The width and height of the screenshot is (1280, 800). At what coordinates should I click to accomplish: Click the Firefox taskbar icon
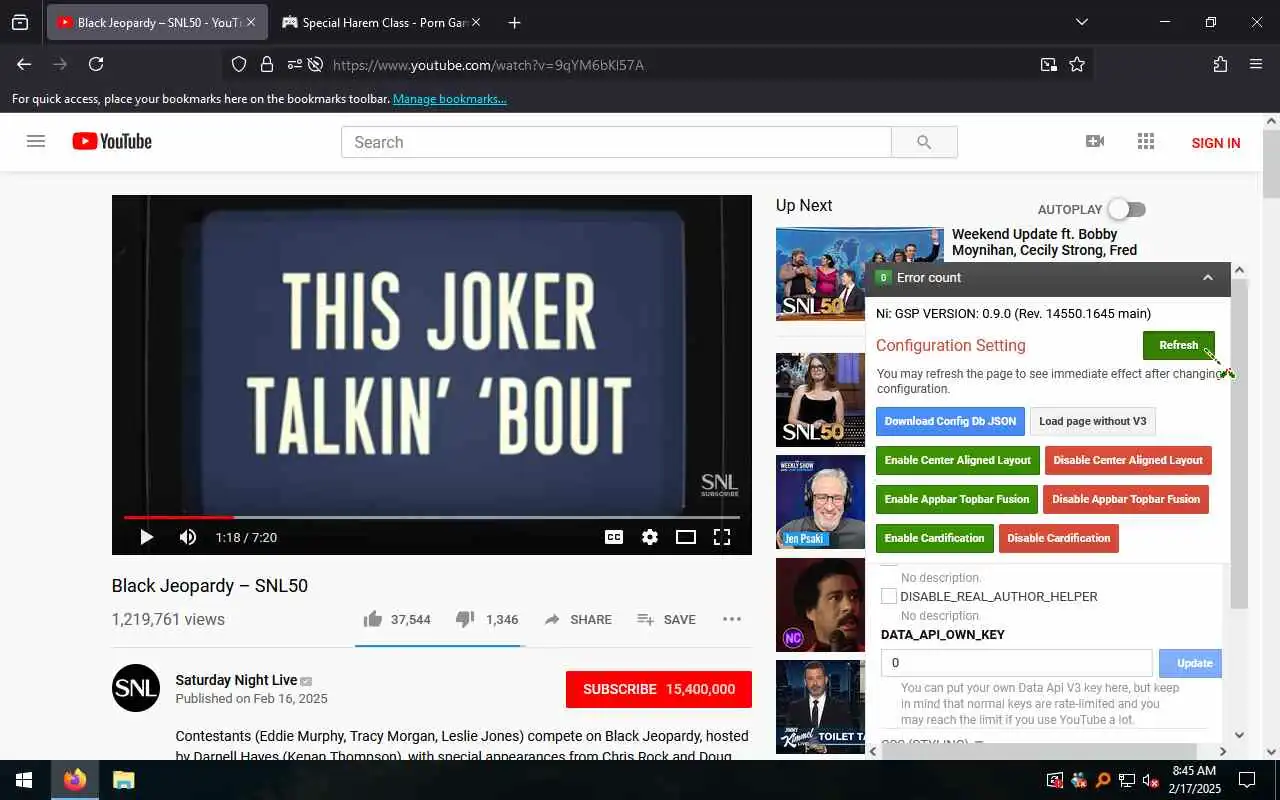[x=75, y=780]
